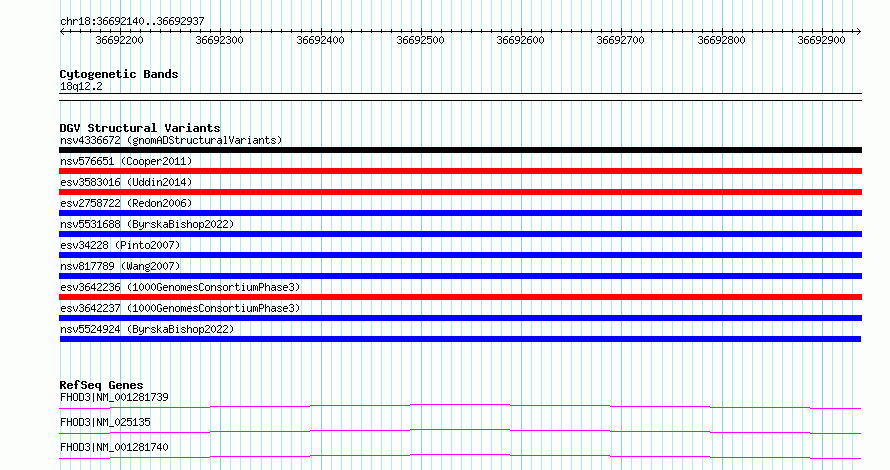
Task: Click the red esv3583016 Uddin2014 variant bar
Action: [x=460, y=192]
